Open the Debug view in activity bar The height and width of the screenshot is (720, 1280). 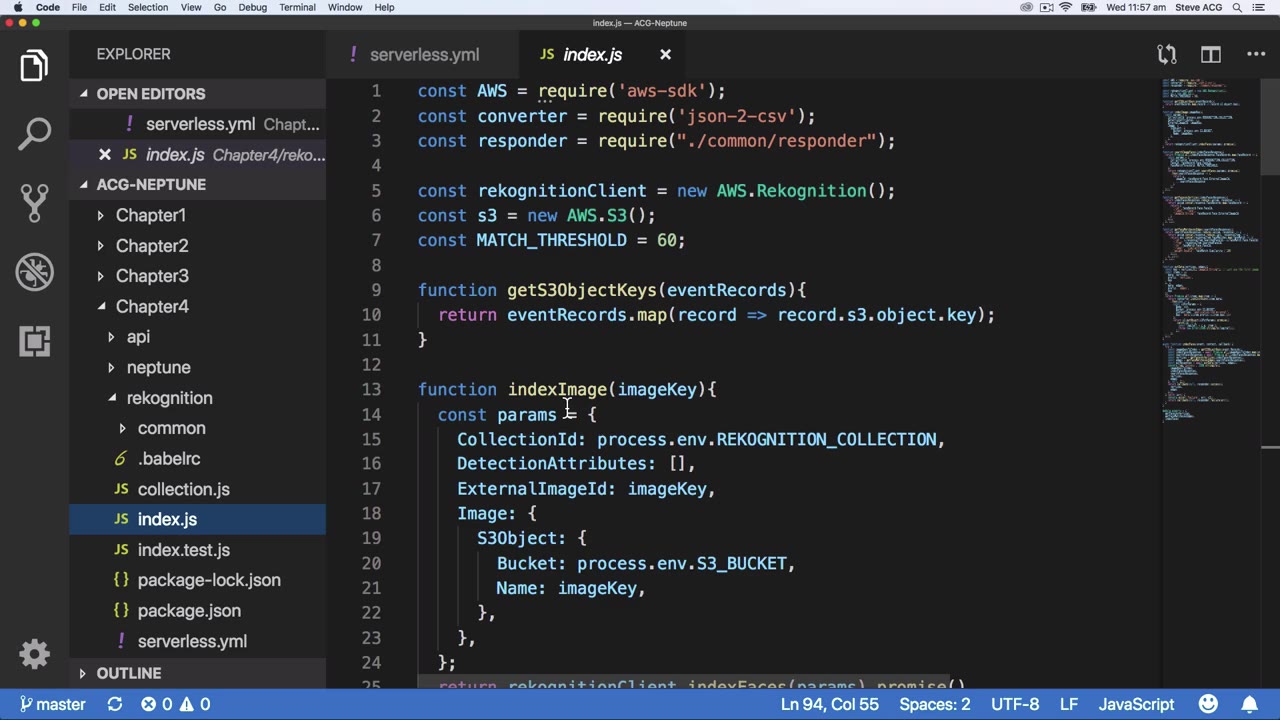(34, 272)
